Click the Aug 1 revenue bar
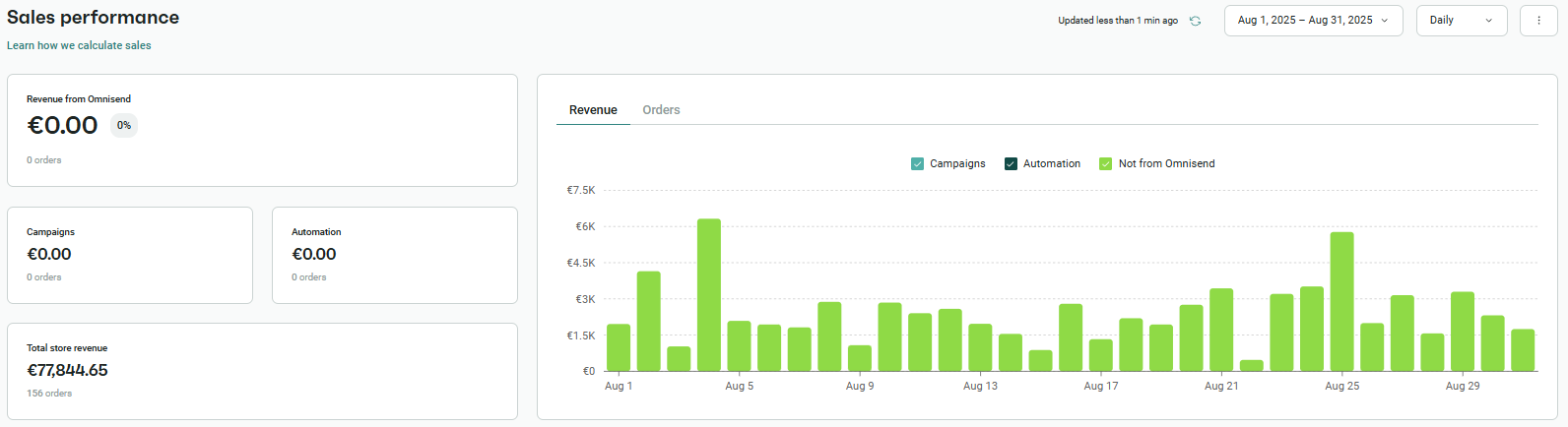The image size is (1568, 427). click(619, 347)
